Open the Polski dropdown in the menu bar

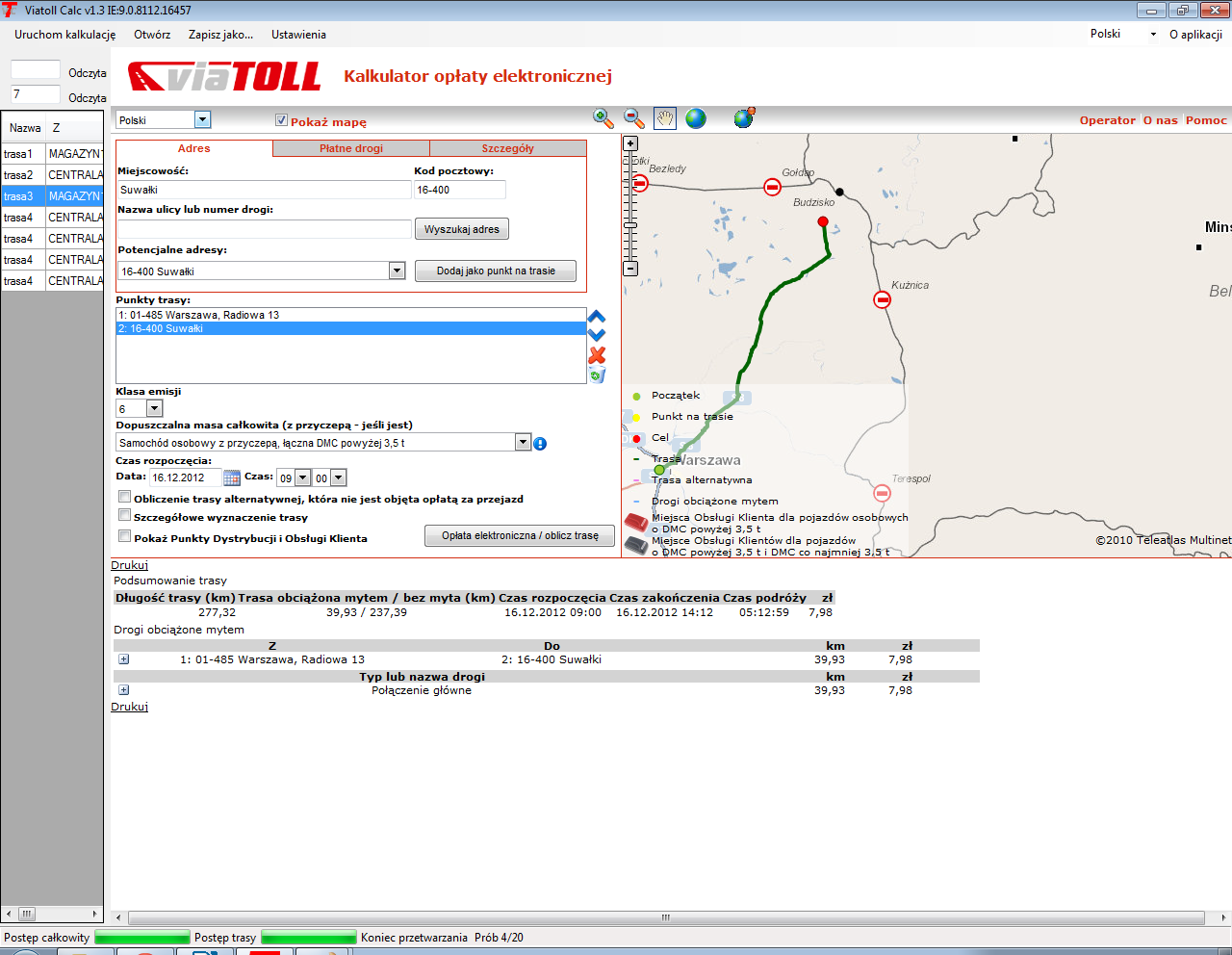[x=1153, y=34]
